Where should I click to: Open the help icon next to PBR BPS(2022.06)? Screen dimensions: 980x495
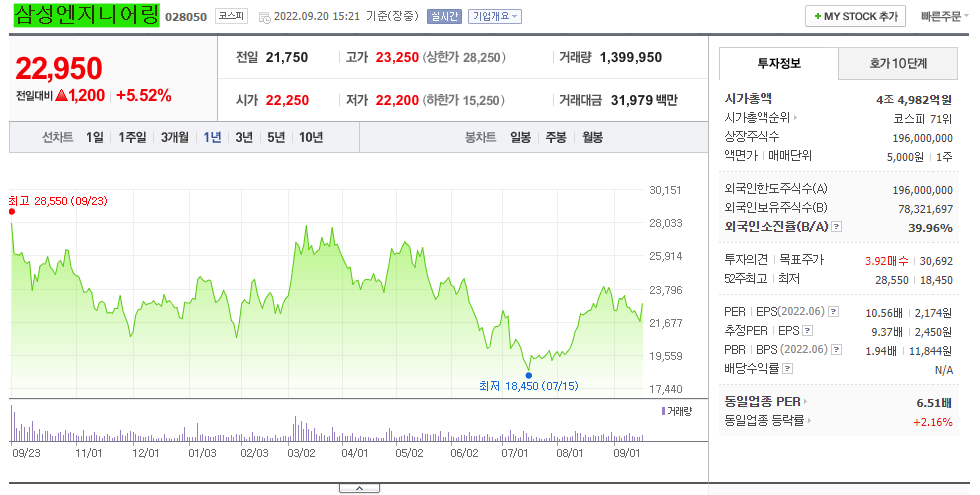point(837,350)
